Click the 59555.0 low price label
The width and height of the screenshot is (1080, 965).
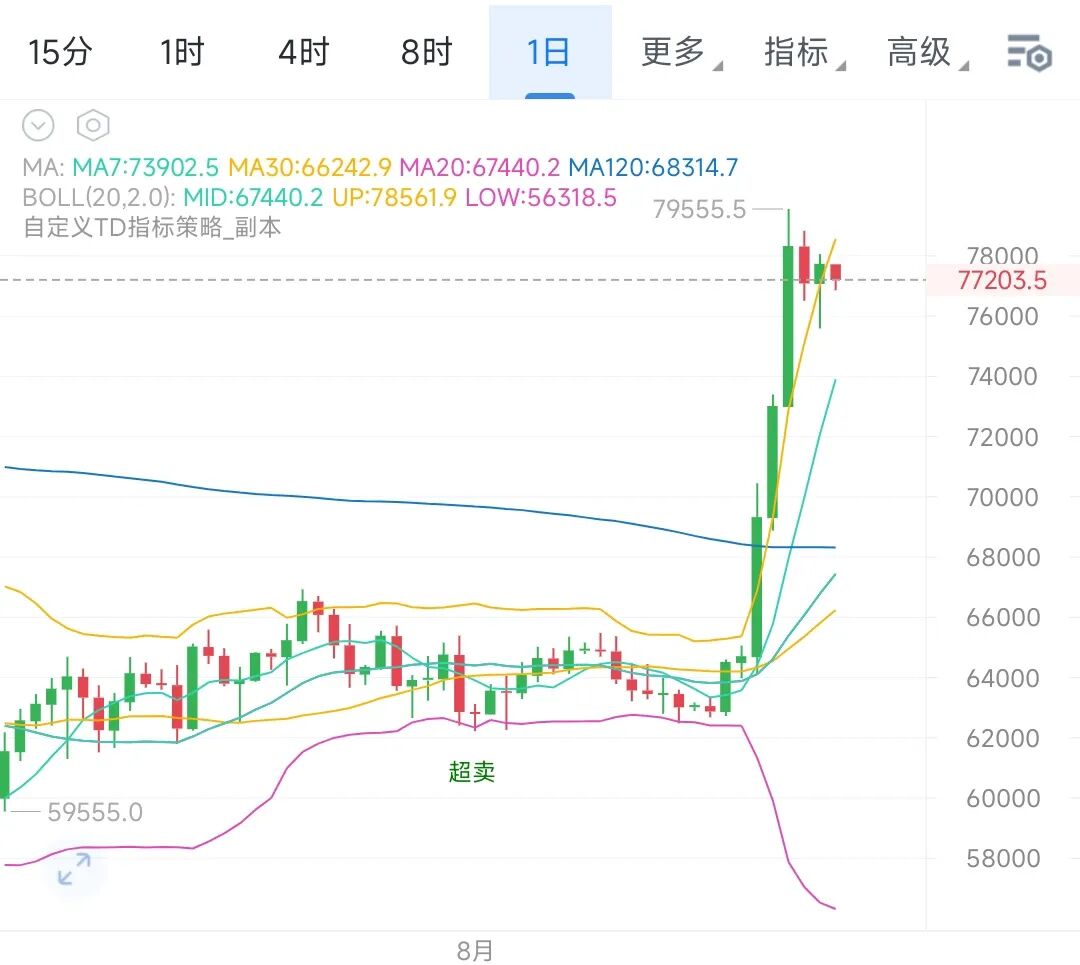[95, 813]
